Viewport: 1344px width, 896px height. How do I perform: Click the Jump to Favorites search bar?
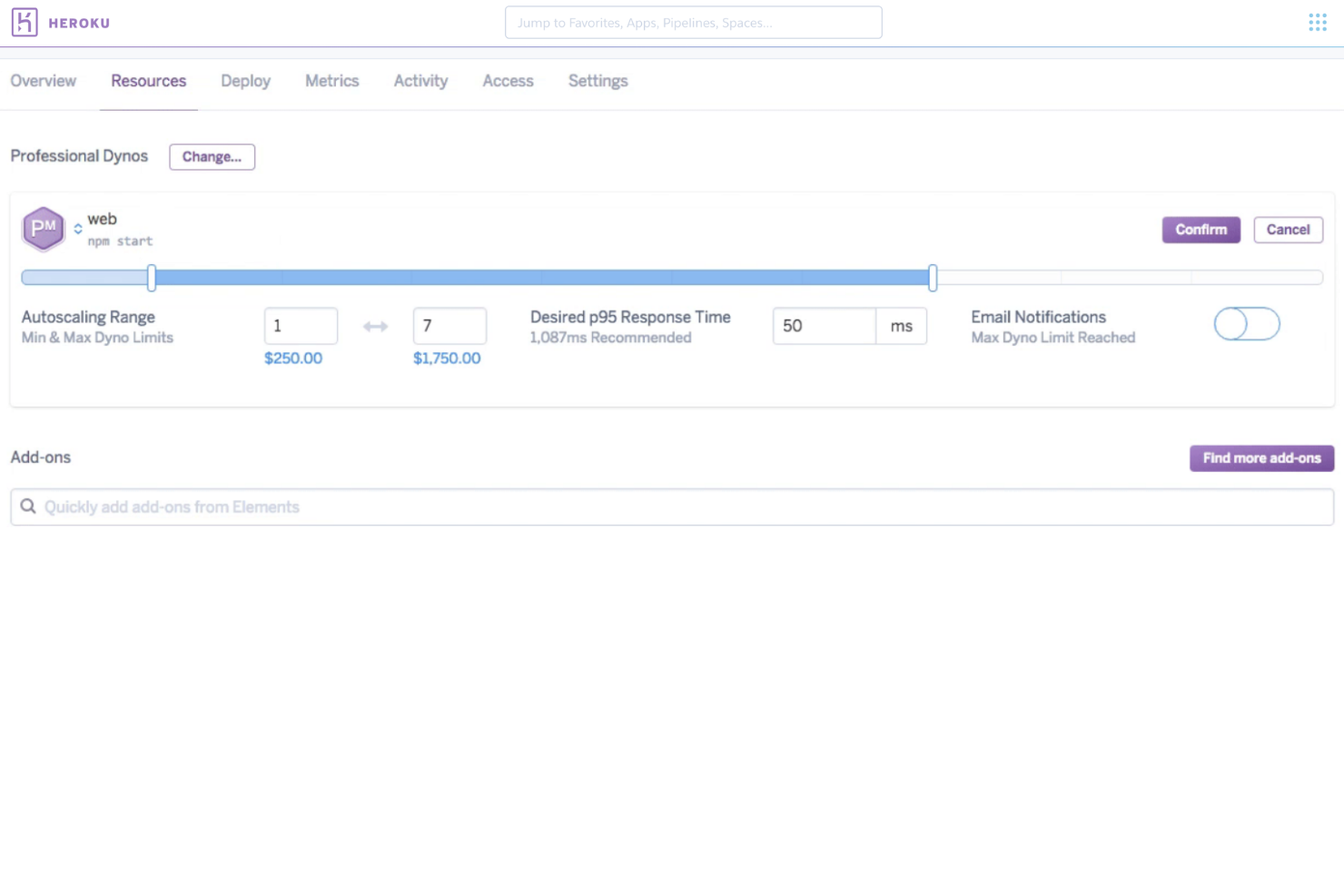point(693,22)
